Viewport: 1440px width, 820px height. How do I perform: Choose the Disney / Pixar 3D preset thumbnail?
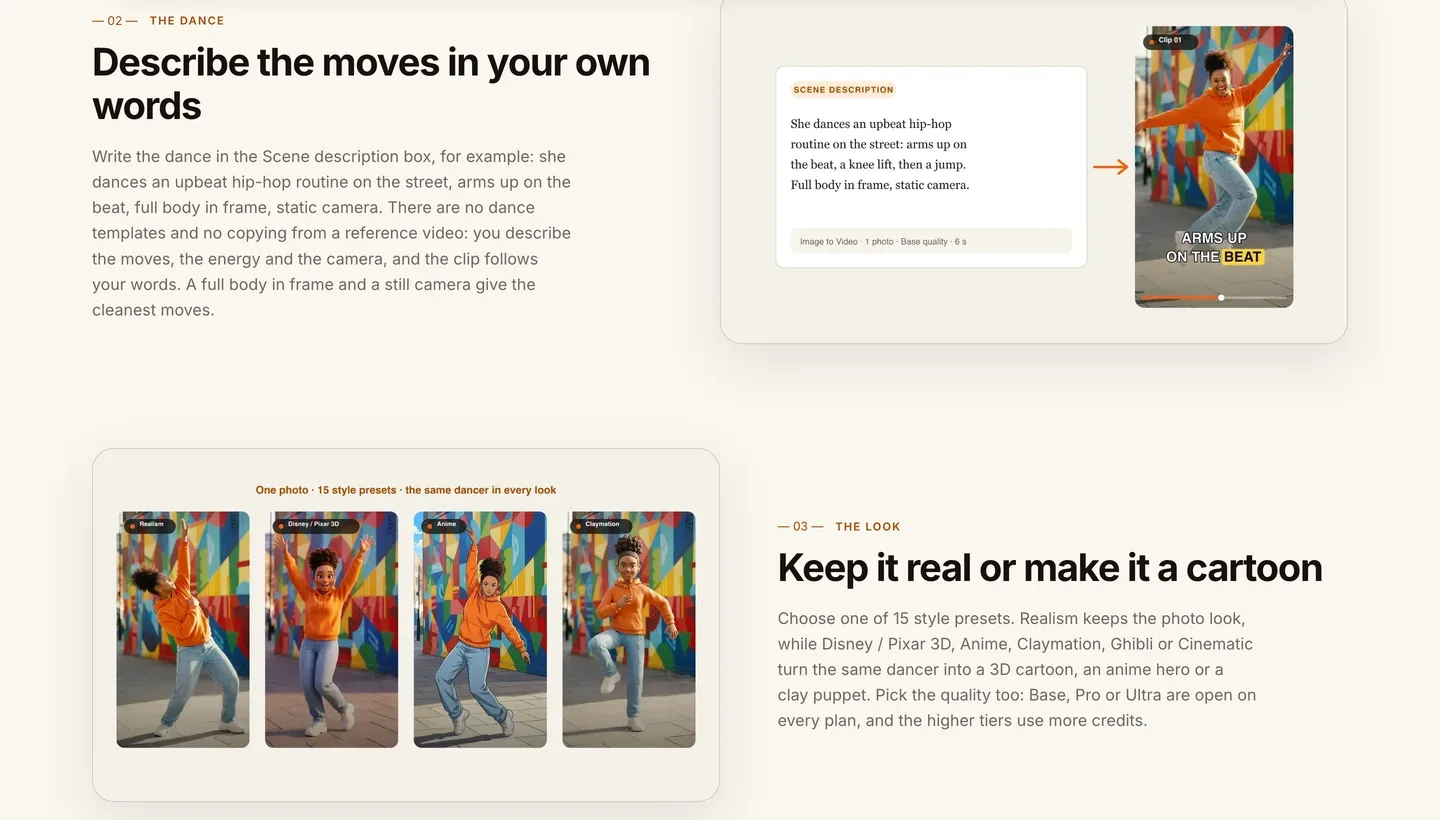pyautogui.click(x=331, y=630)
